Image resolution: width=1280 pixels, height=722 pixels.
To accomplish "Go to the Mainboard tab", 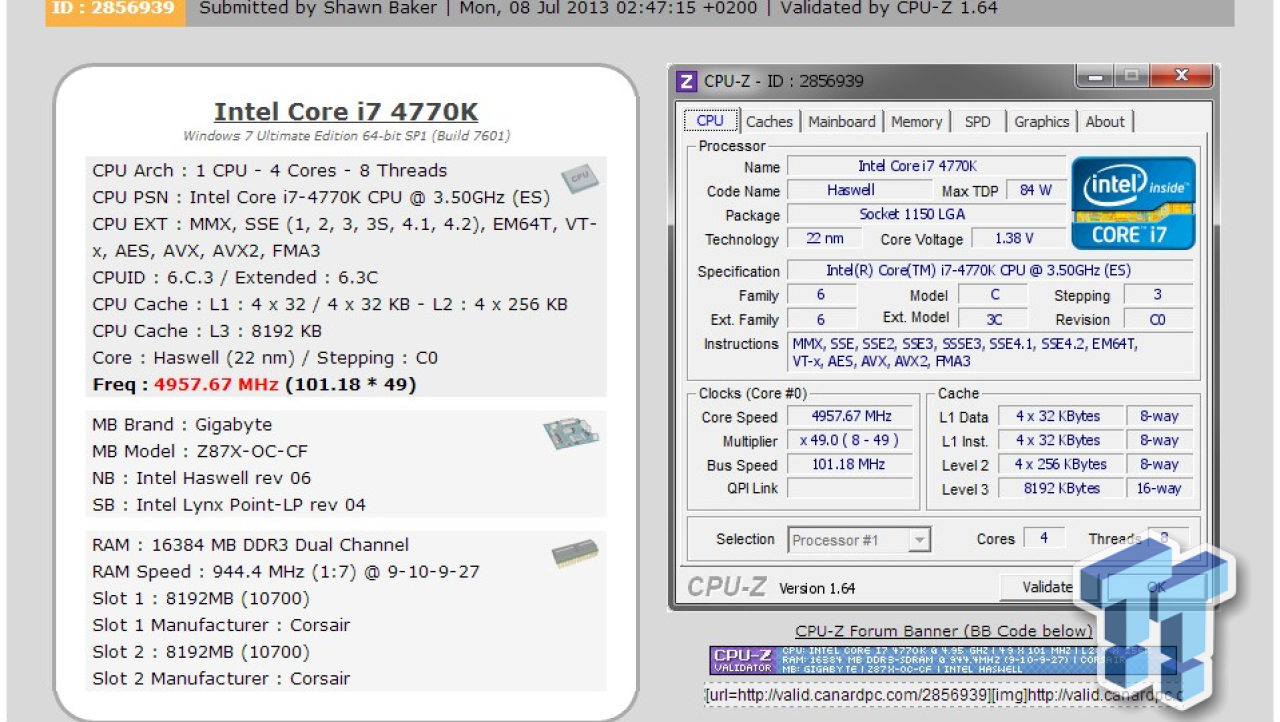I will point(842,122).
